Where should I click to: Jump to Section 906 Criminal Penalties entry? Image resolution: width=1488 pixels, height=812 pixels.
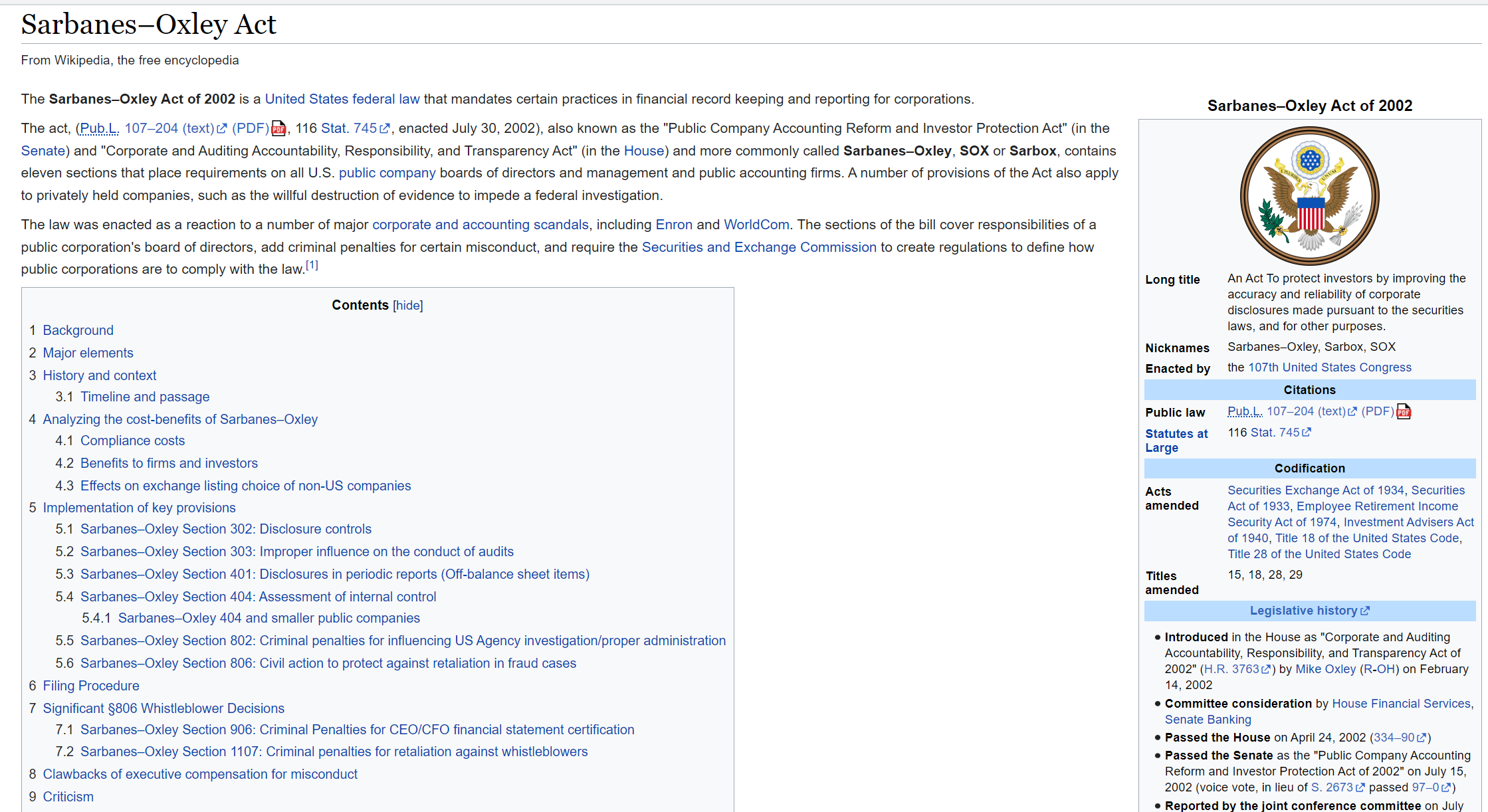pyautogui.click(x=358, y=730)
